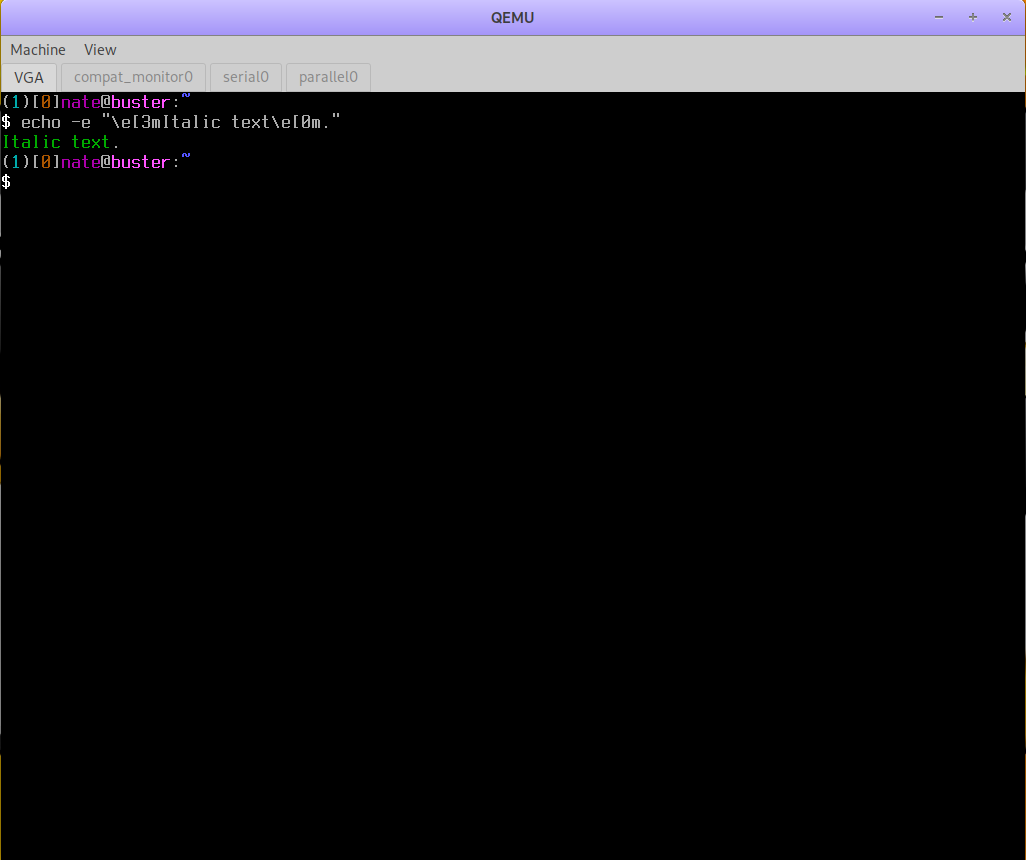Click hostname 'buster' in the second prompt line
Screen dimensions: 1026x860
(x=140, y=162)
